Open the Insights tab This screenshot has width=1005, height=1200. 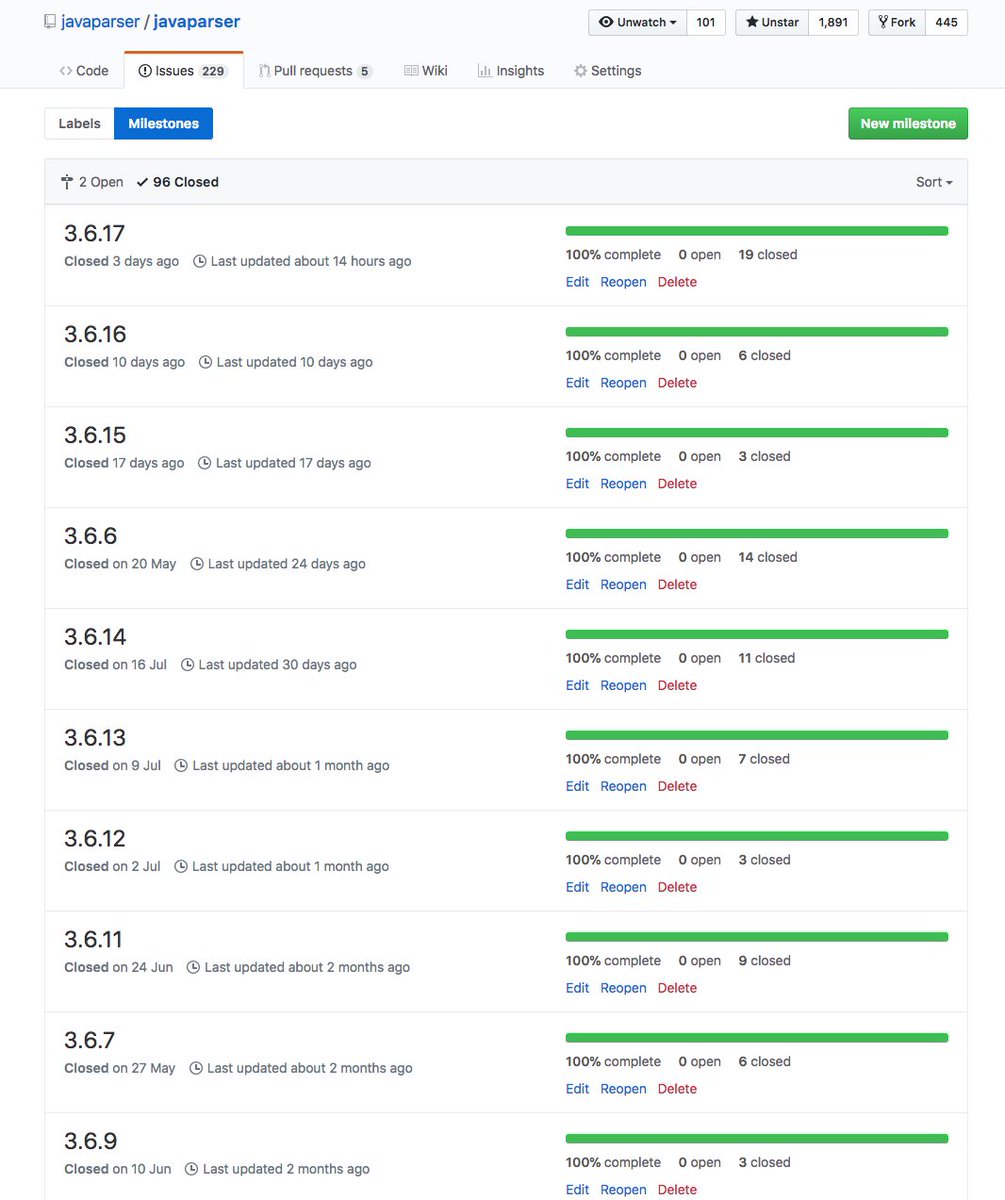point(511,71)
